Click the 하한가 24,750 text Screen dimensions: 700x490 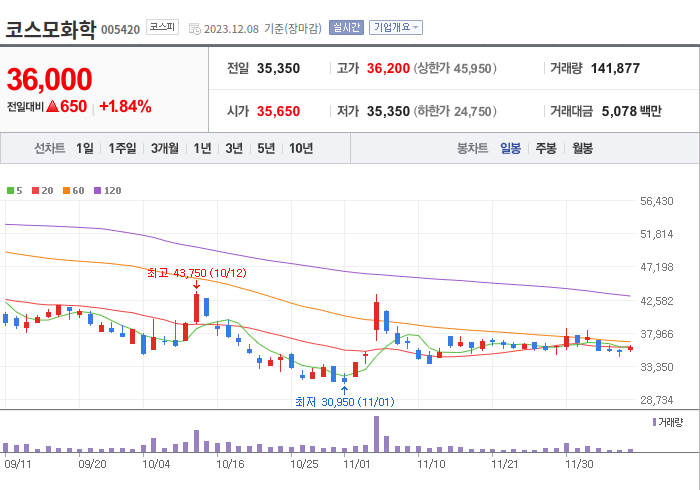[455, 111]
